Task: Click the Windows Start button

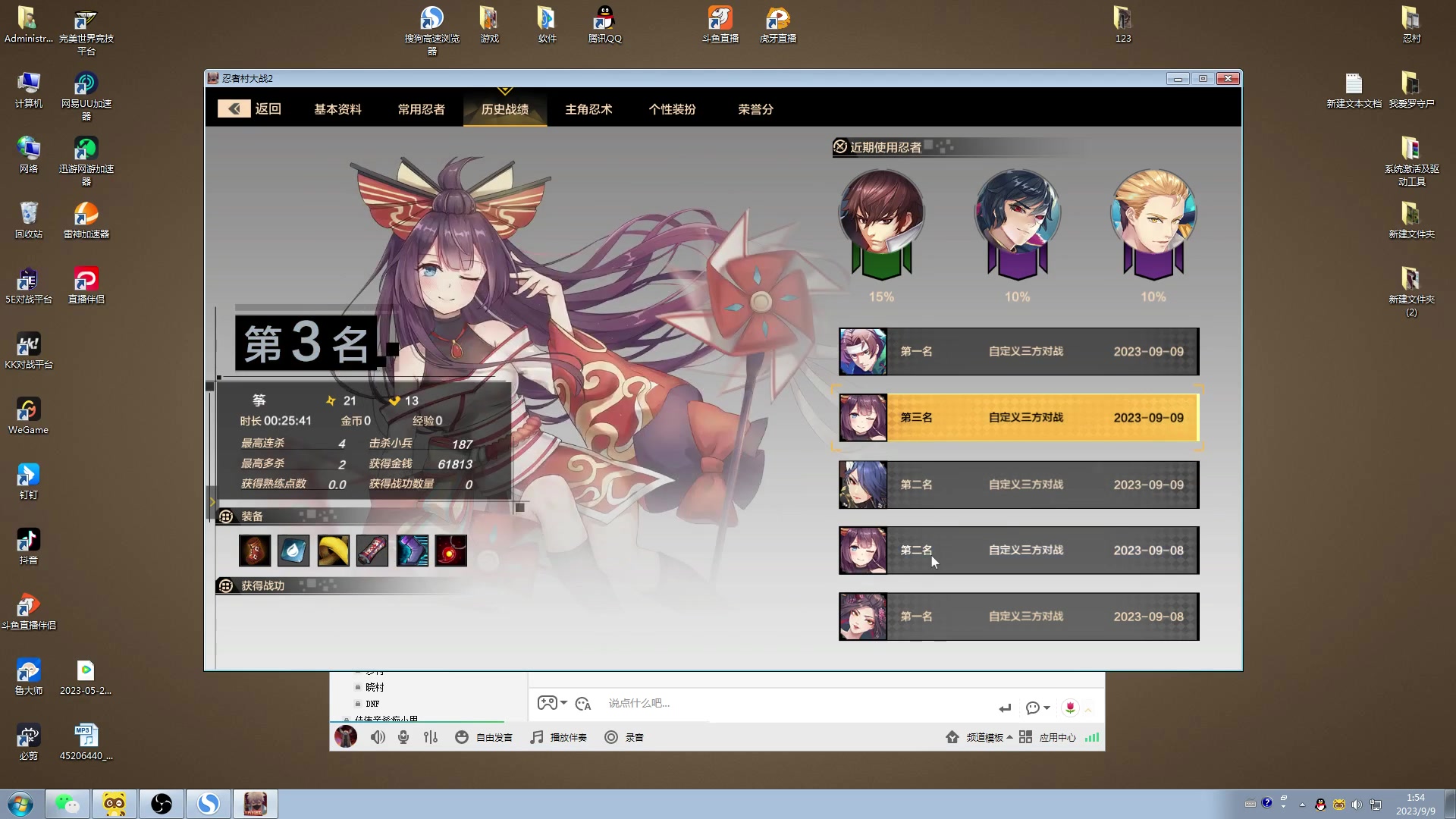Action: pyautogui.click(x=20, y=804)
